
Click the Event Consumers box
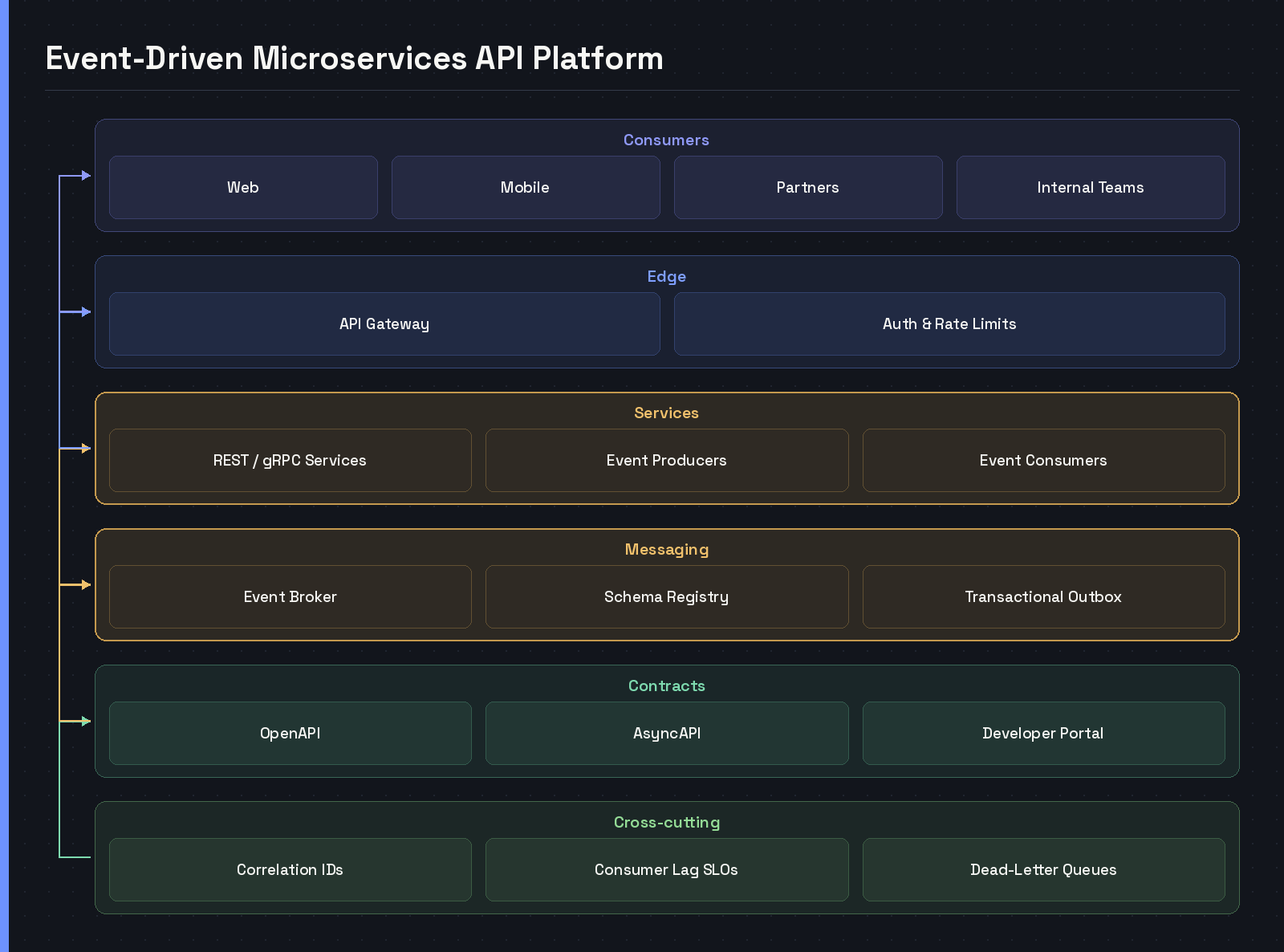1043,460
